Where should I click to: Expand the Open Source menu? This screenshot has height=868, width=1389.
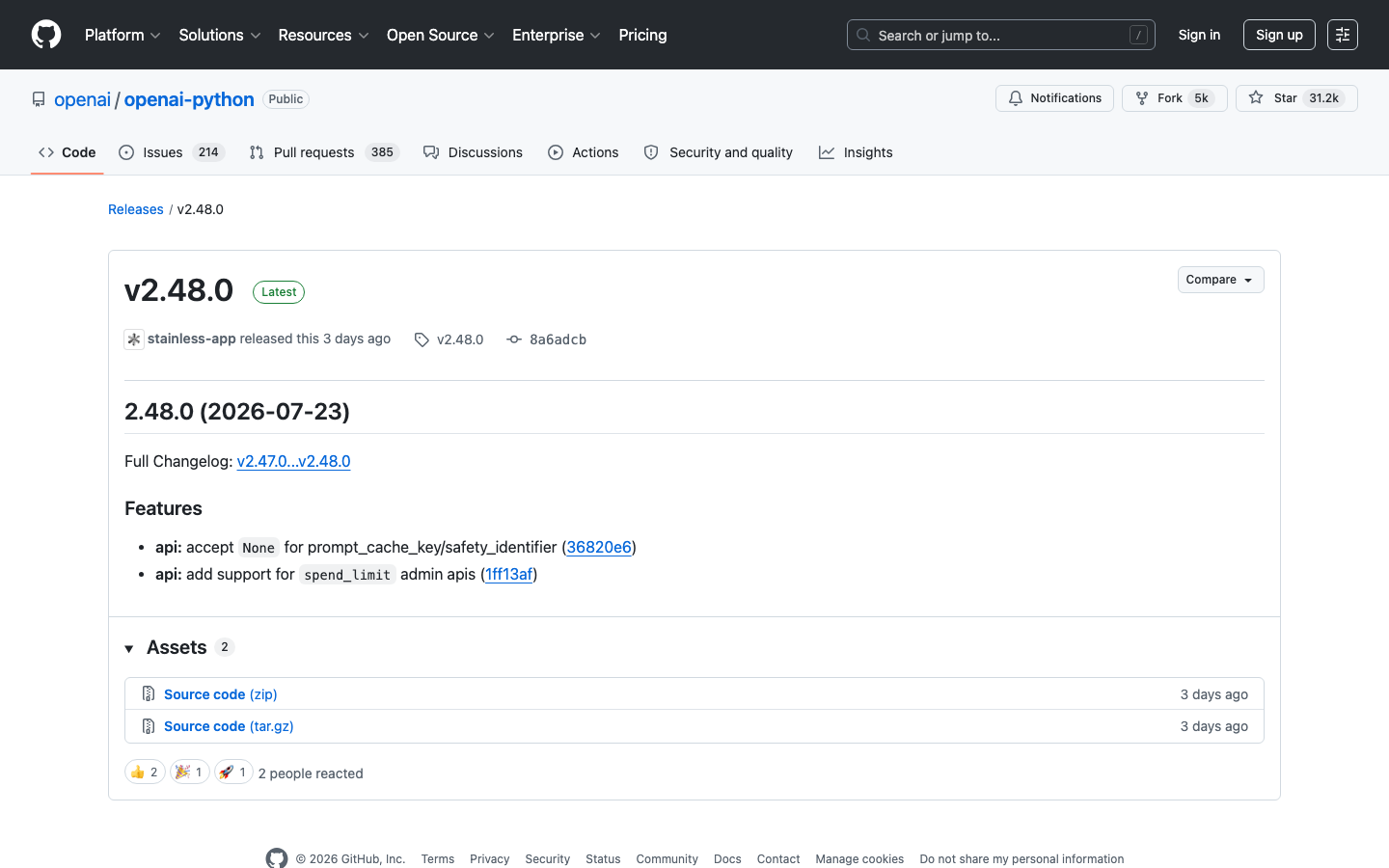tap(441, 35)
